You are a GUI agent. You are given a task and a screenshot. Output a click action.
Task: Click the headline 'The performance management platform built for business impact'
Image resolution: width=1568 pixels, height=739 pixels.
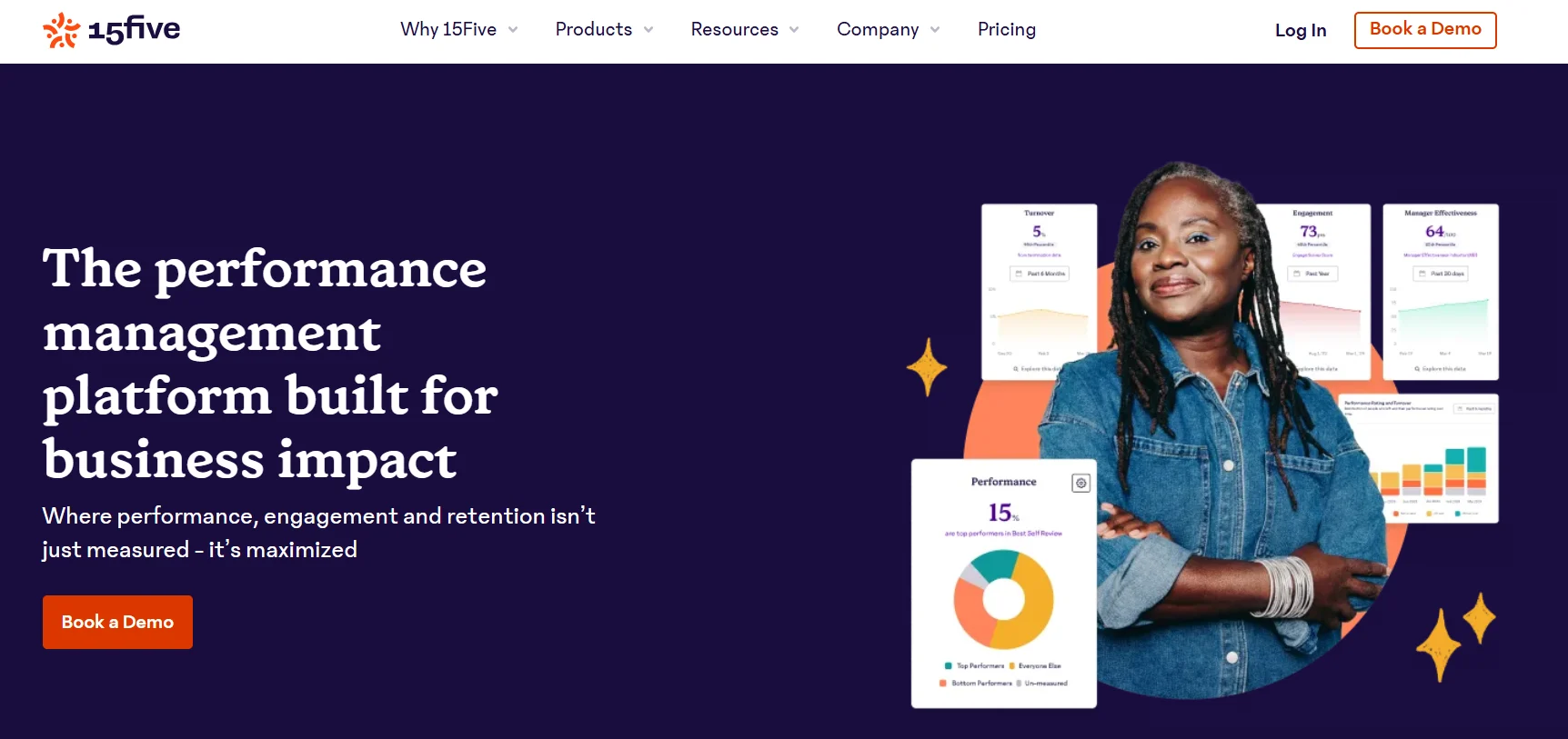click(x=270, y=364)
